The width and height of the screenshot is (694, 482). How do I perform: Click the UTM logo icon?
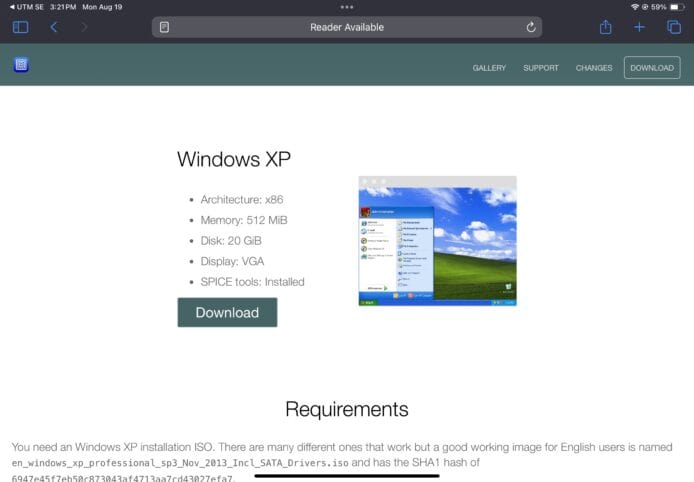pos(21,65)
